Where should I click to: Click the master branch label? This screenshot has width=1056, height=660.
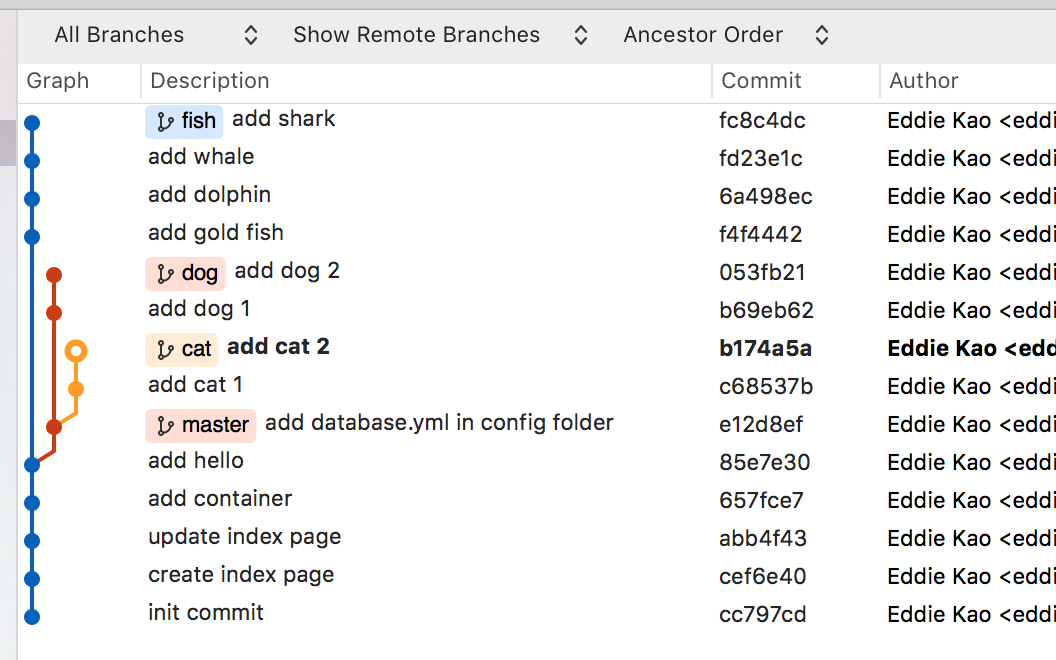tap(201, 425)
